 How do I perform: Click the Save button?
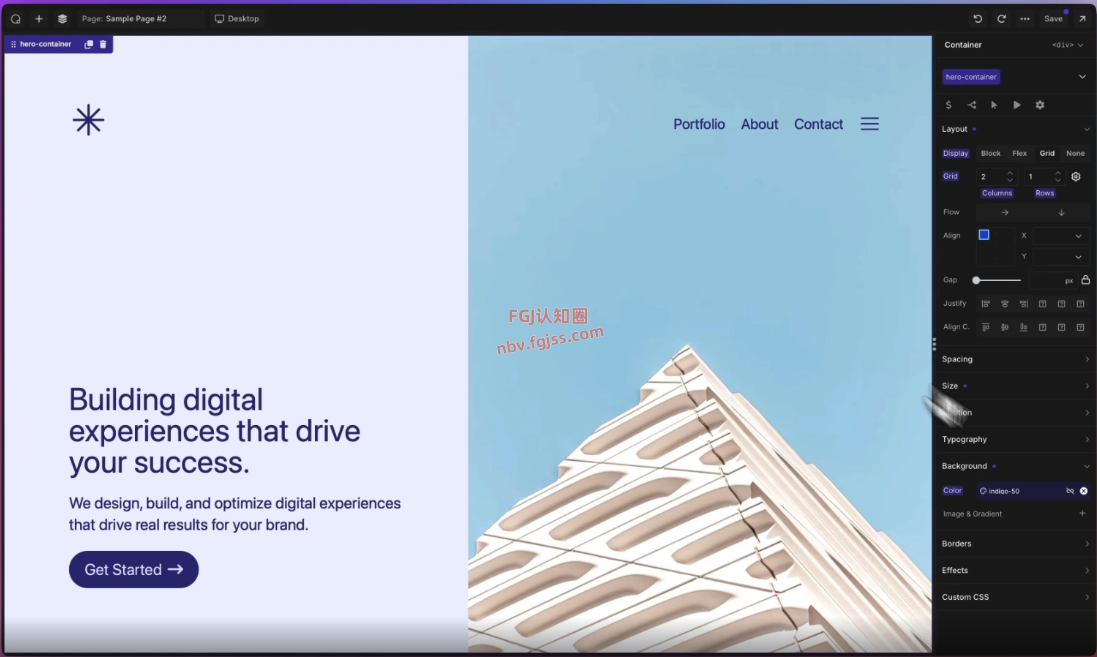tap(1053, 19)
